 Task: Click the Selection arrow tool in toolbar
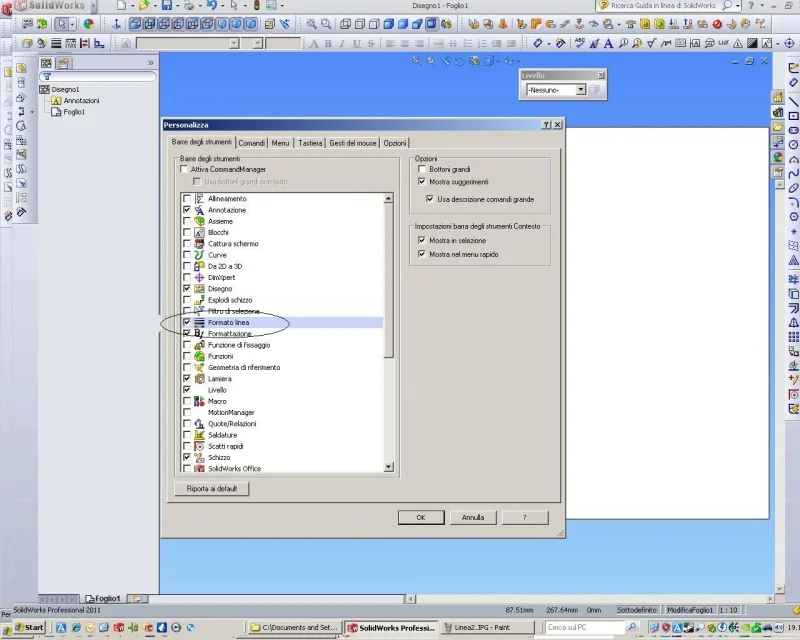(62, 24)
